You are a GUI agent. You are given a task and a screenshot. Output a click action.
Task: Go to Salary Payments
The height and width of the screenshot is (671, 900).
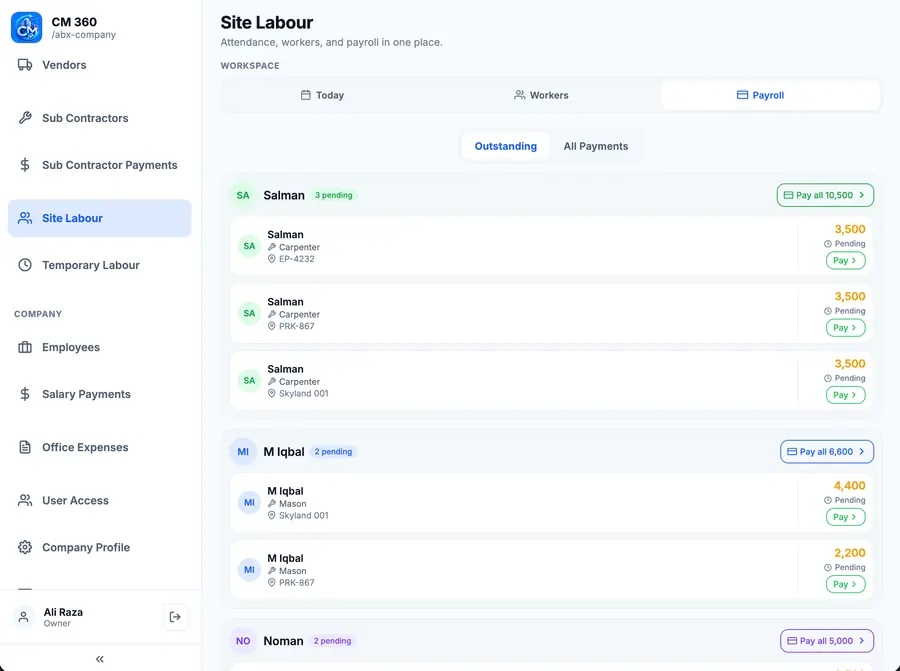(x=99, y=394)
